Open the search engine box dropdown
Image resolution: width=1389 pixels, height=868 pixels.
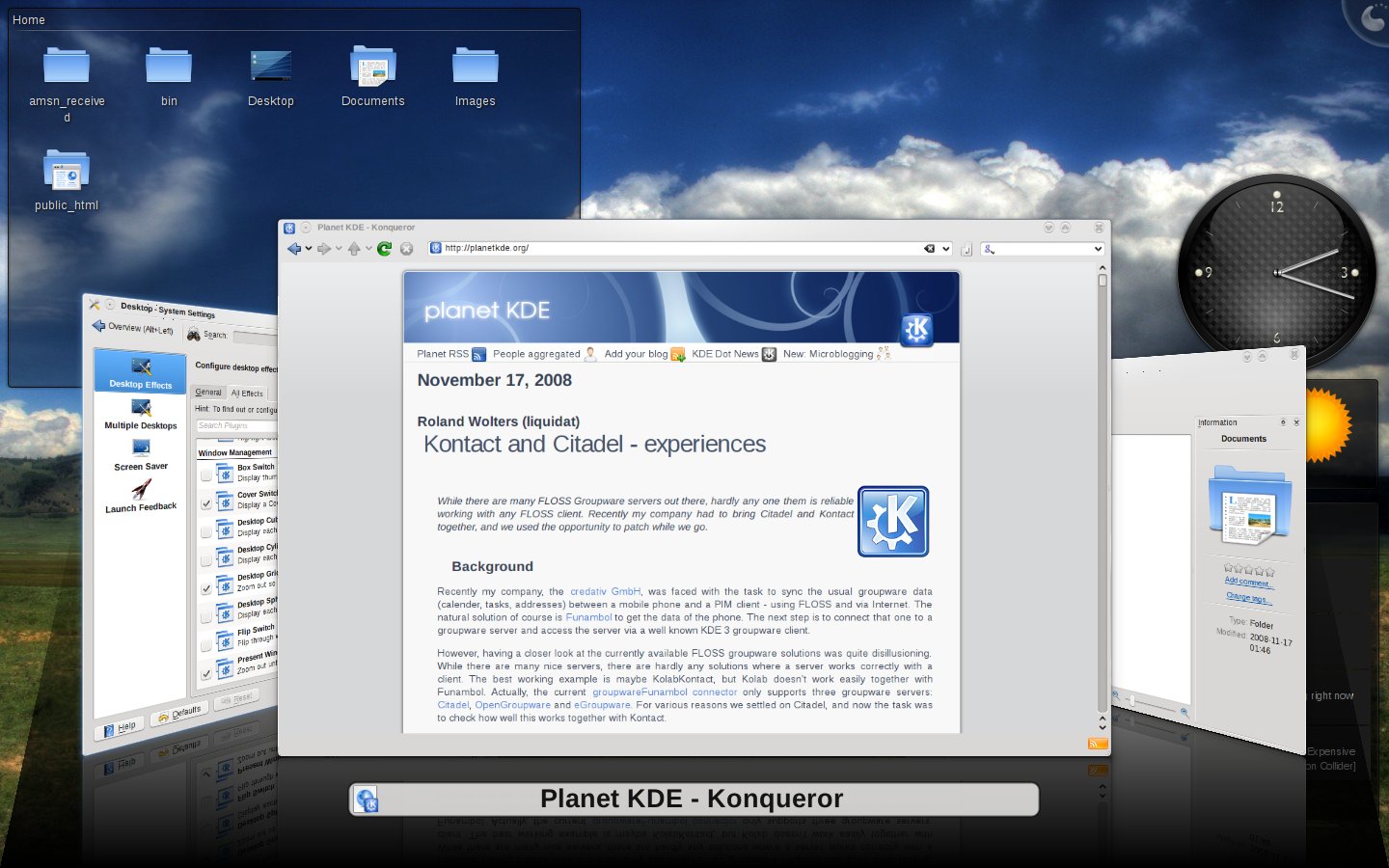1098,249
